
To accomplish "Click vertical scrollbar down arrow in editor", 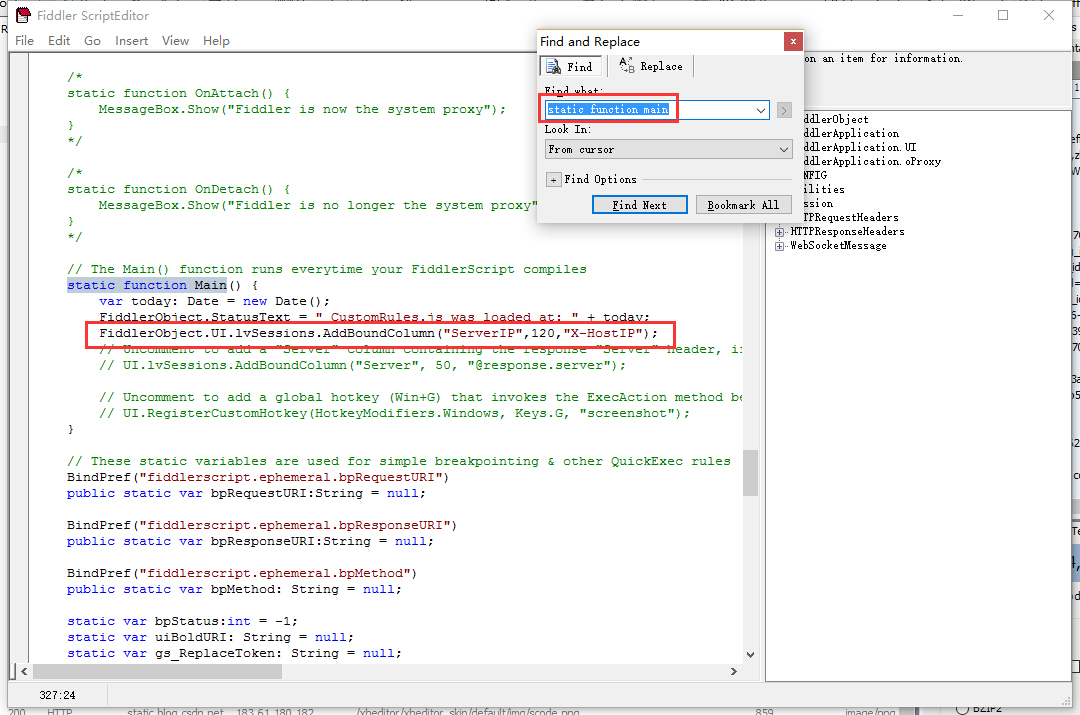I will (x=751, y=655).
